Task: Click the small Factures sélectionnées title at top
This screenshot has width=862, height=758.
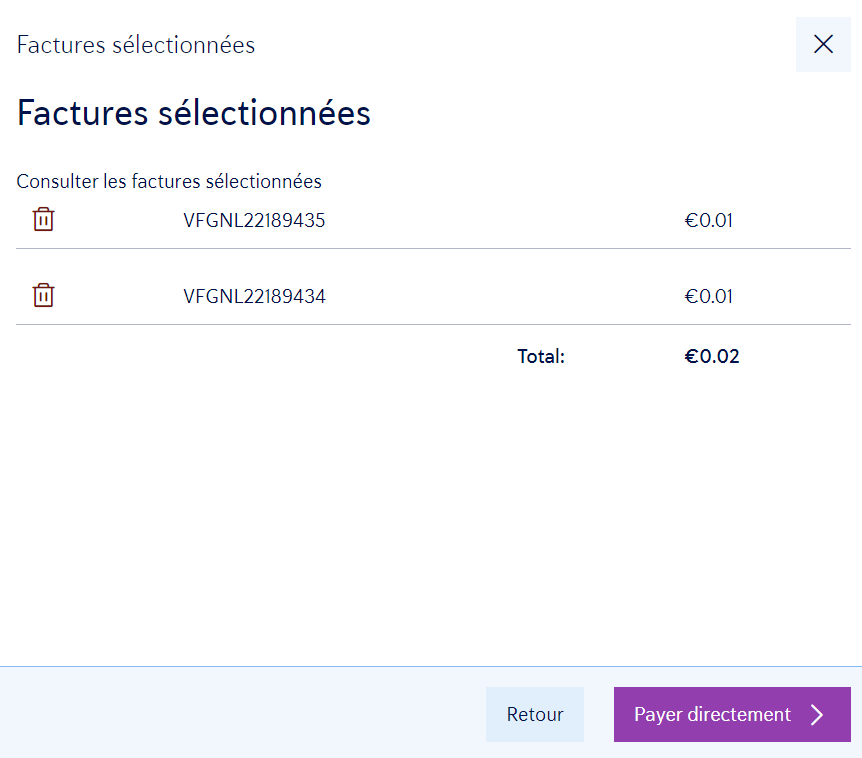Action: pyautogui.click(x=136, y=45)
